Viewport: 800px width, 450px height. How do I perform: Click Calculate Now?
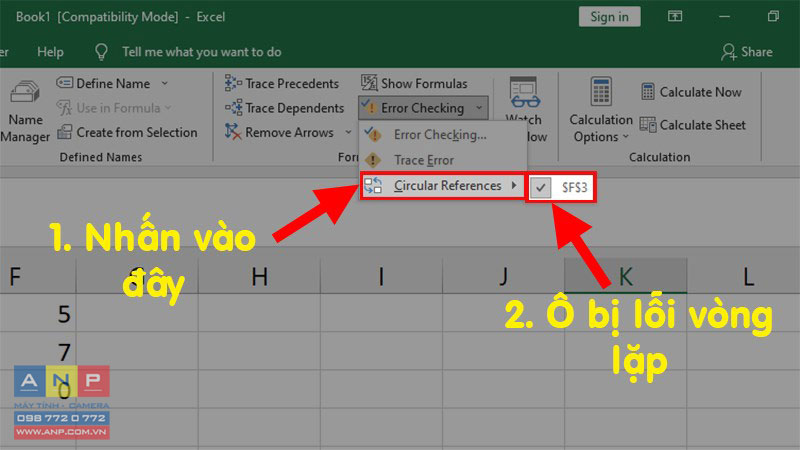(691, 92)
